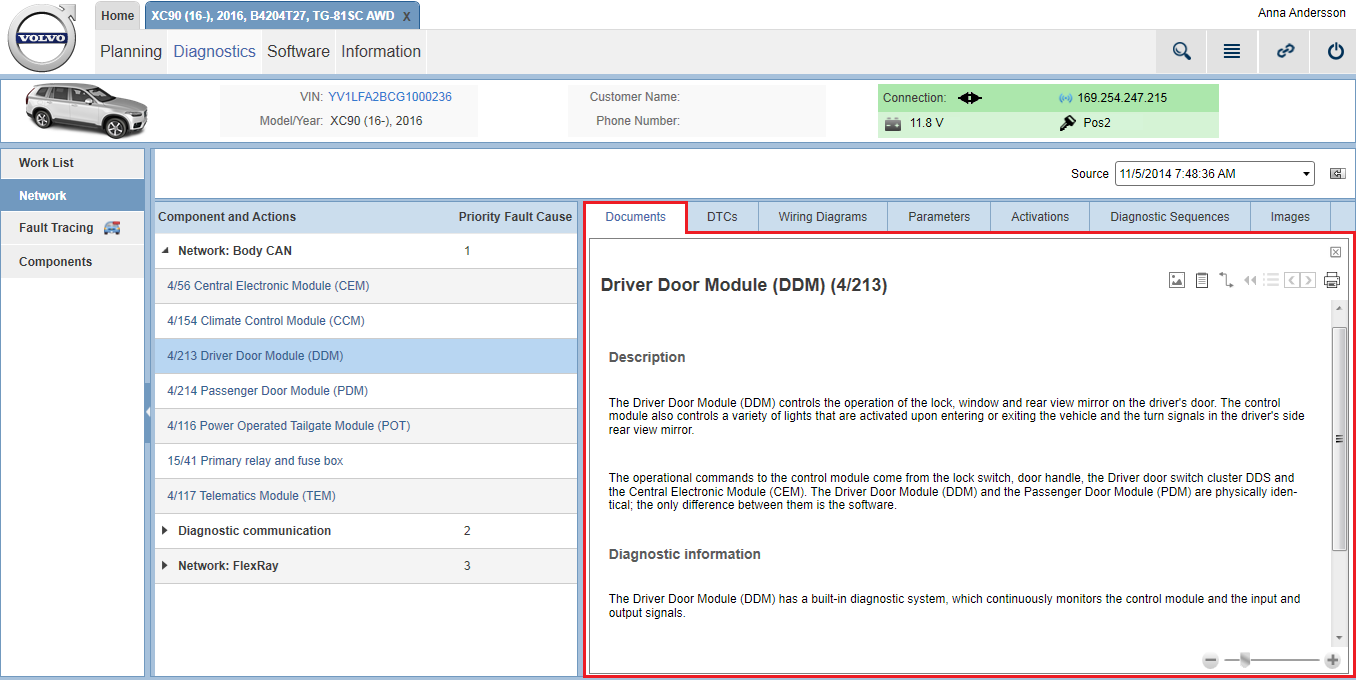Close the XC90 vehicle tab with its X
Viewport: 1356px width, 680px height.
point(406,16)
